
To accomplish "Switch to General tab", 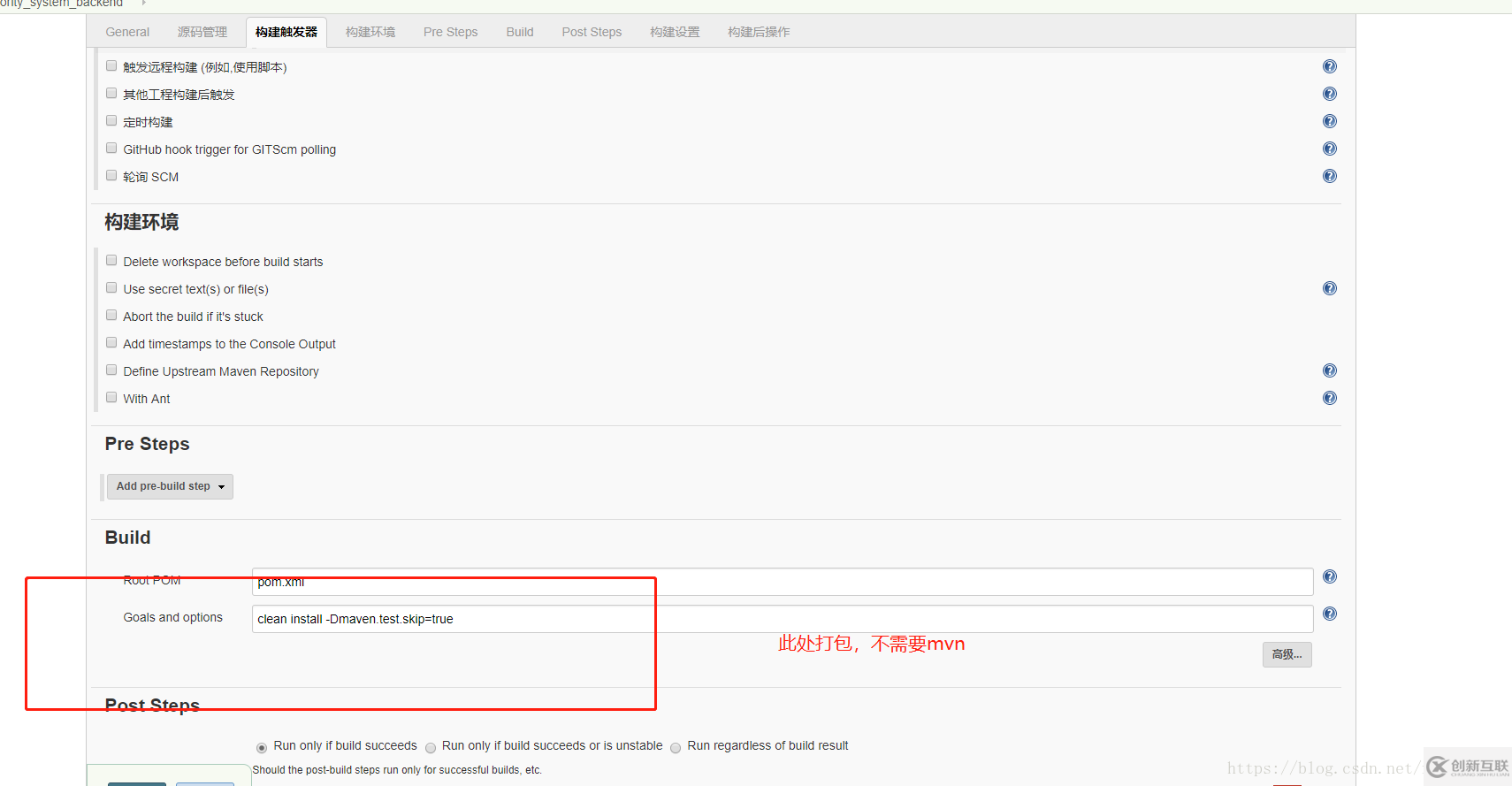I will click(127, 32).
